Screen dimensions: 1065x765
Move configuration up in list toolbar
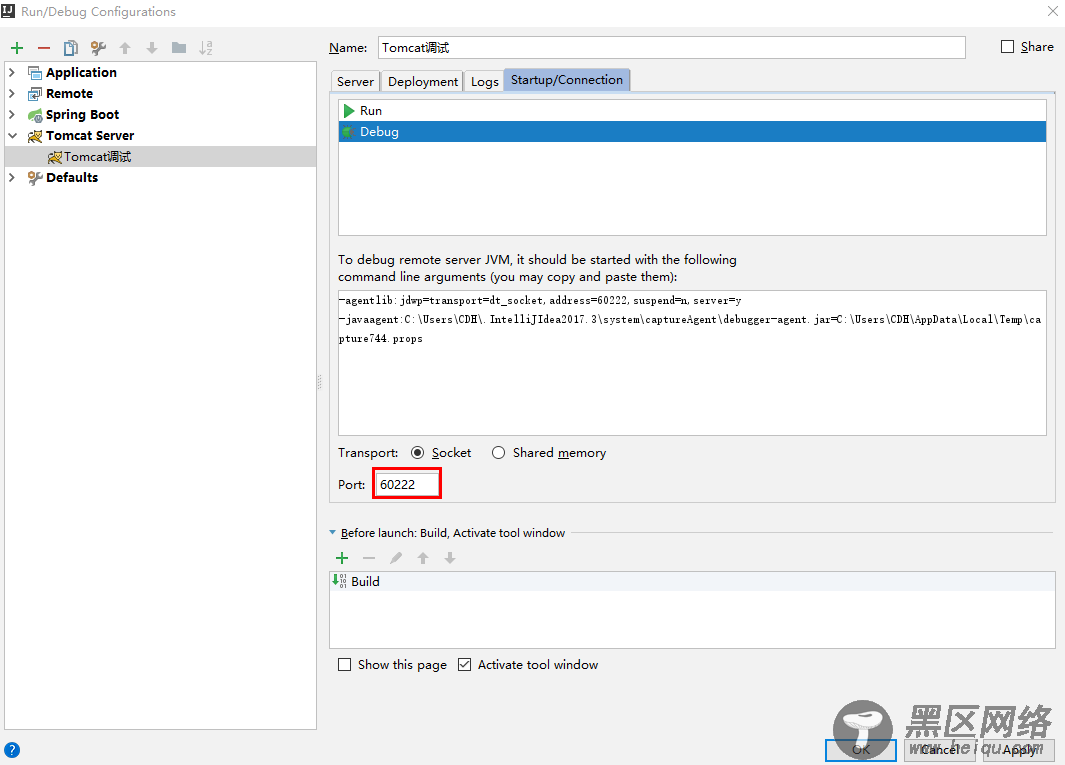pyautogui.click(x=125, y=48)
